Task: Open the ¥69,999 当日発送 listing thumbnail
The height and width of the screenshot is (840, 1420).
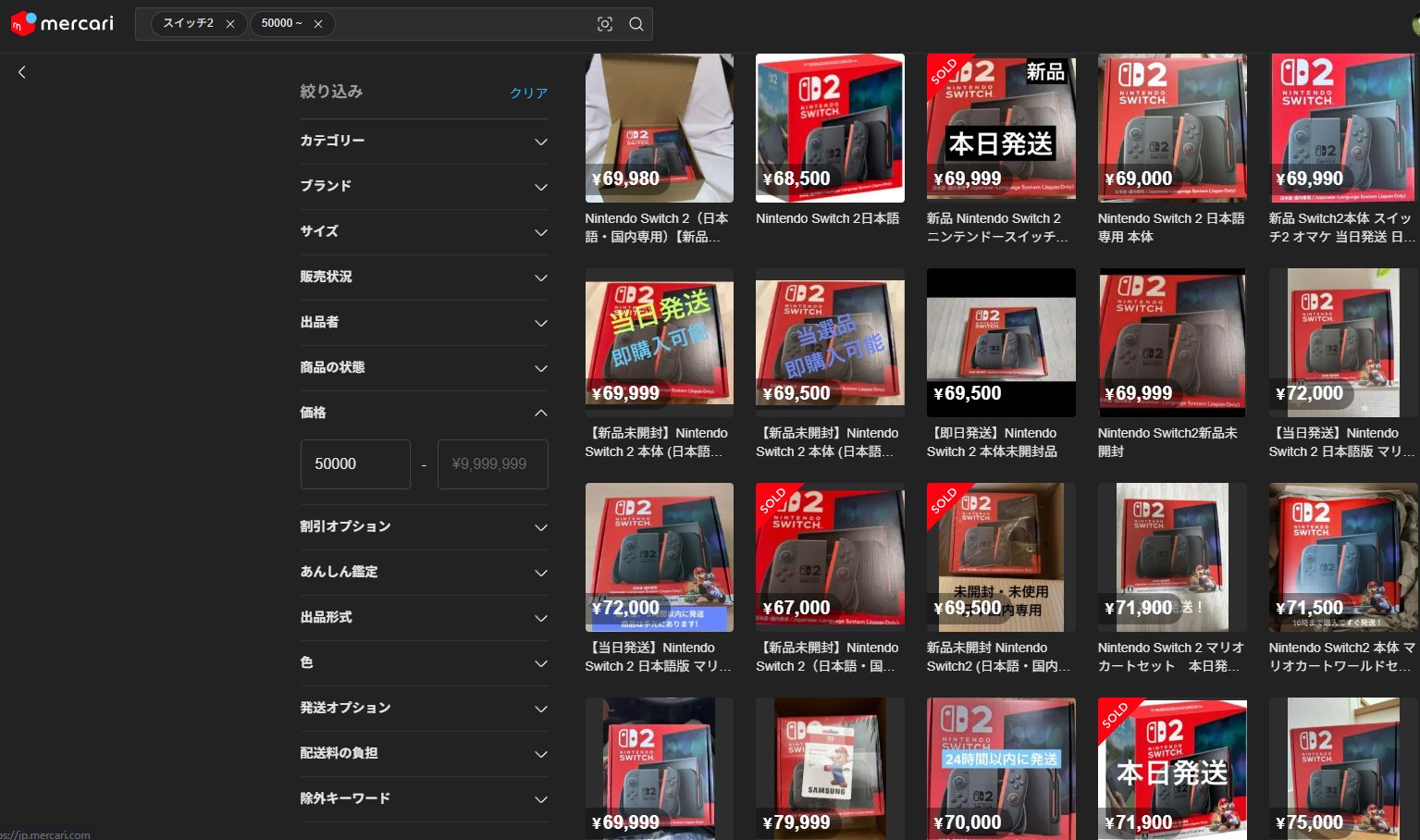Action: (x=660, y=342)
